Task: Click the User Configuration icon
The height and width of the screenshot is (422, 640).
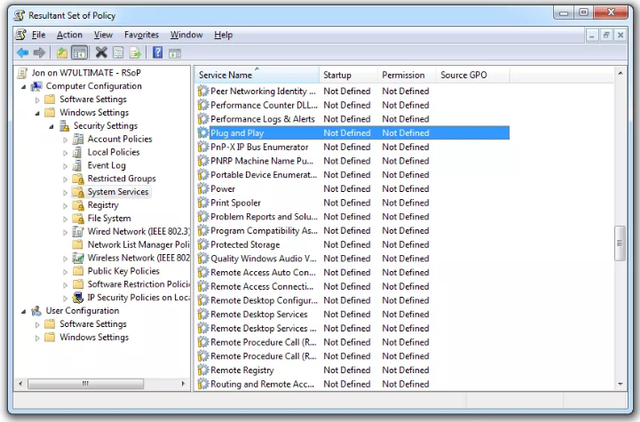Action: (36, 311)
